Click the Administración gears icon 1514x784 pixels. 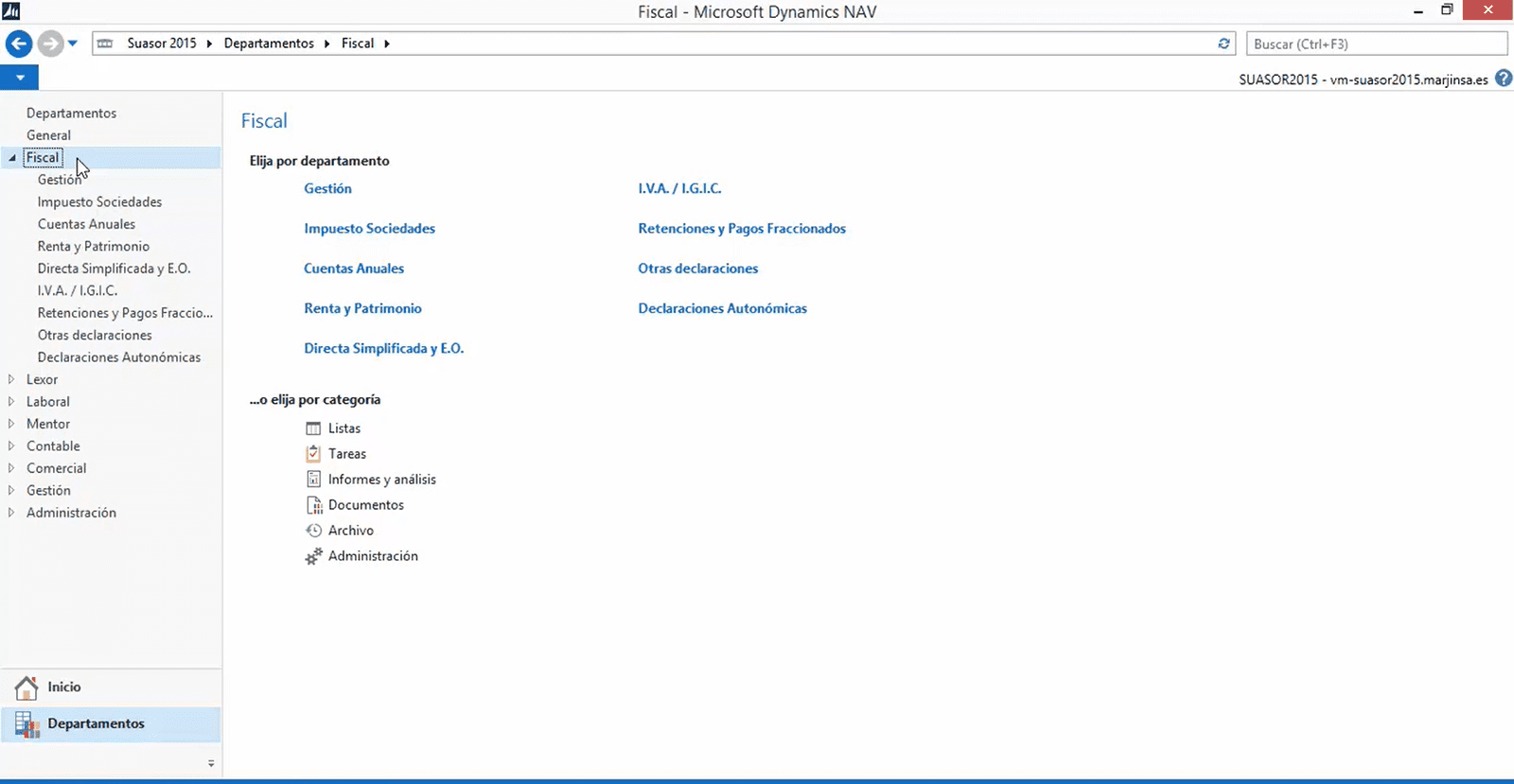pos(313,556)
